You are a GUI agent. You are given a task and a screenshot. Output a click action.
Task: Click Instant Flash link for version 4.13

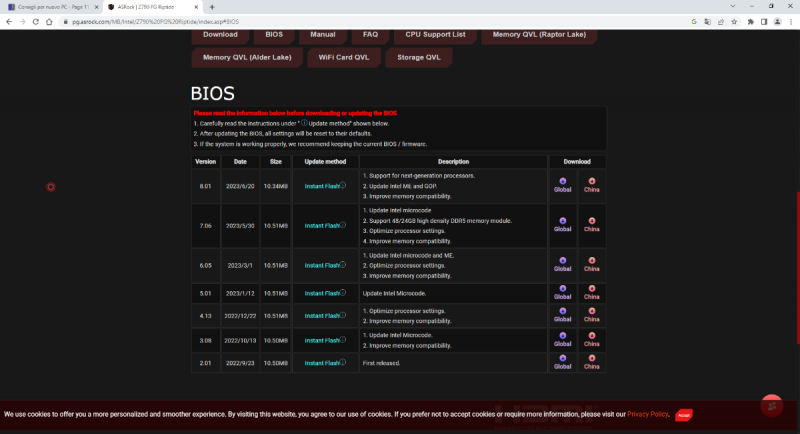click(x=322, y=316)
